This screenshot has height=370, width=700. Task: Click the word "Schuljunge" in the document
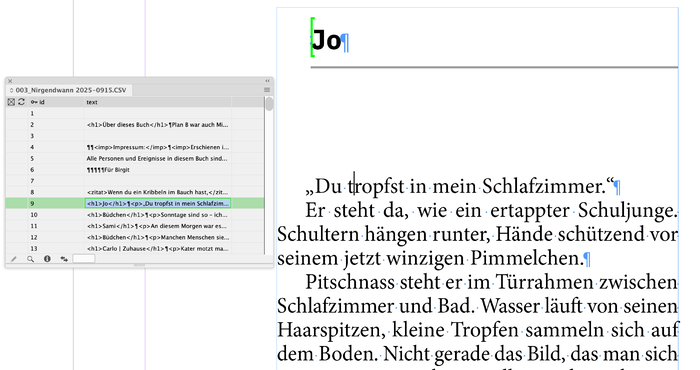[x=625, y=211]
